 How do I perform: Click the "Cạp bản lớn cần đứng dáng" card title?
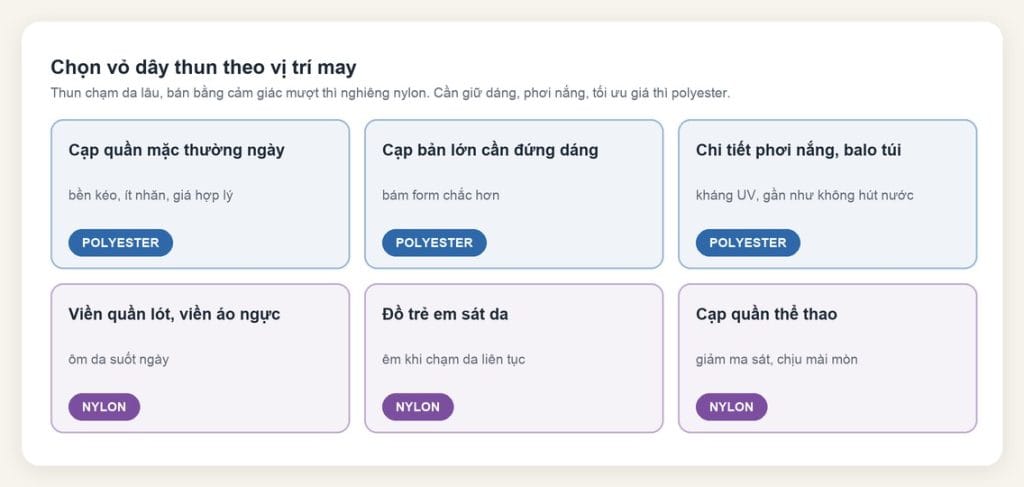coord(490,151)
